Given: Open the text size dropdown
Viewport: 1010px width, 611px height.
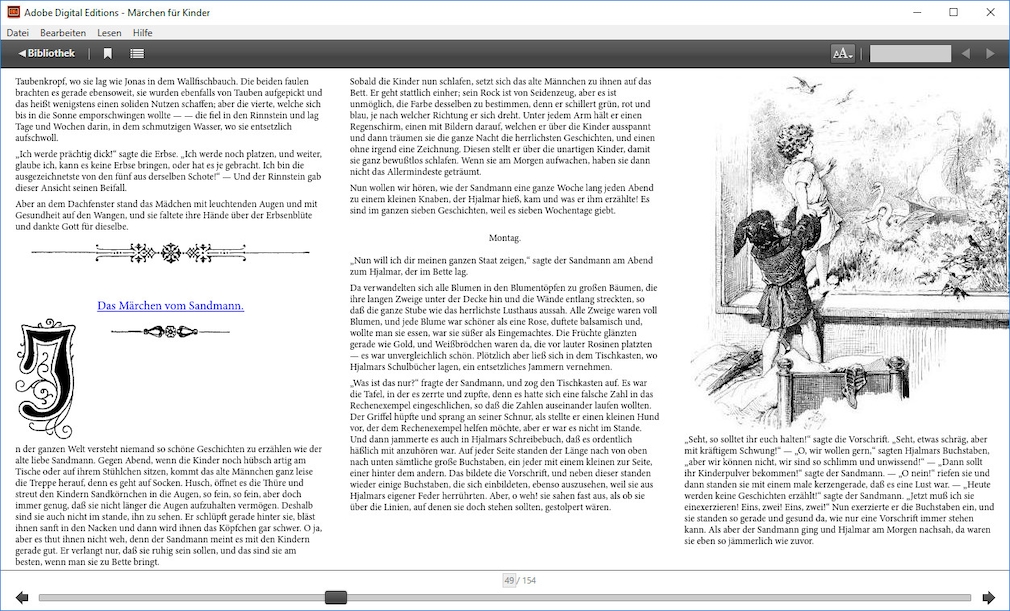Looking at the screenshot, I should point(843,53).
